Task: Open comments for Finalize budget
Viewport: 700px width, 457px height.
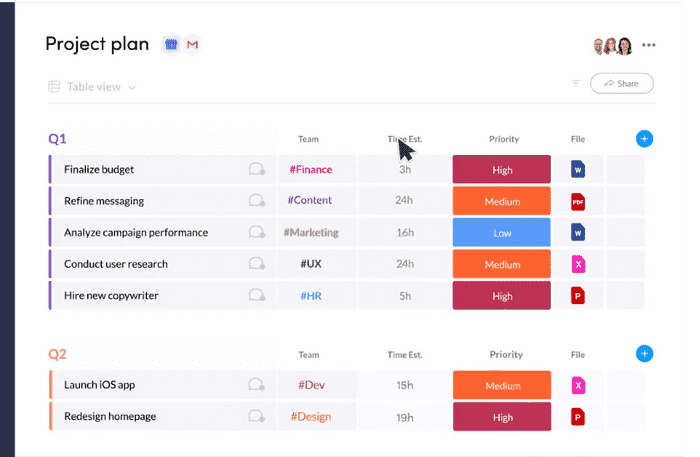Action: pyautogui.click(x=257, y=170)
